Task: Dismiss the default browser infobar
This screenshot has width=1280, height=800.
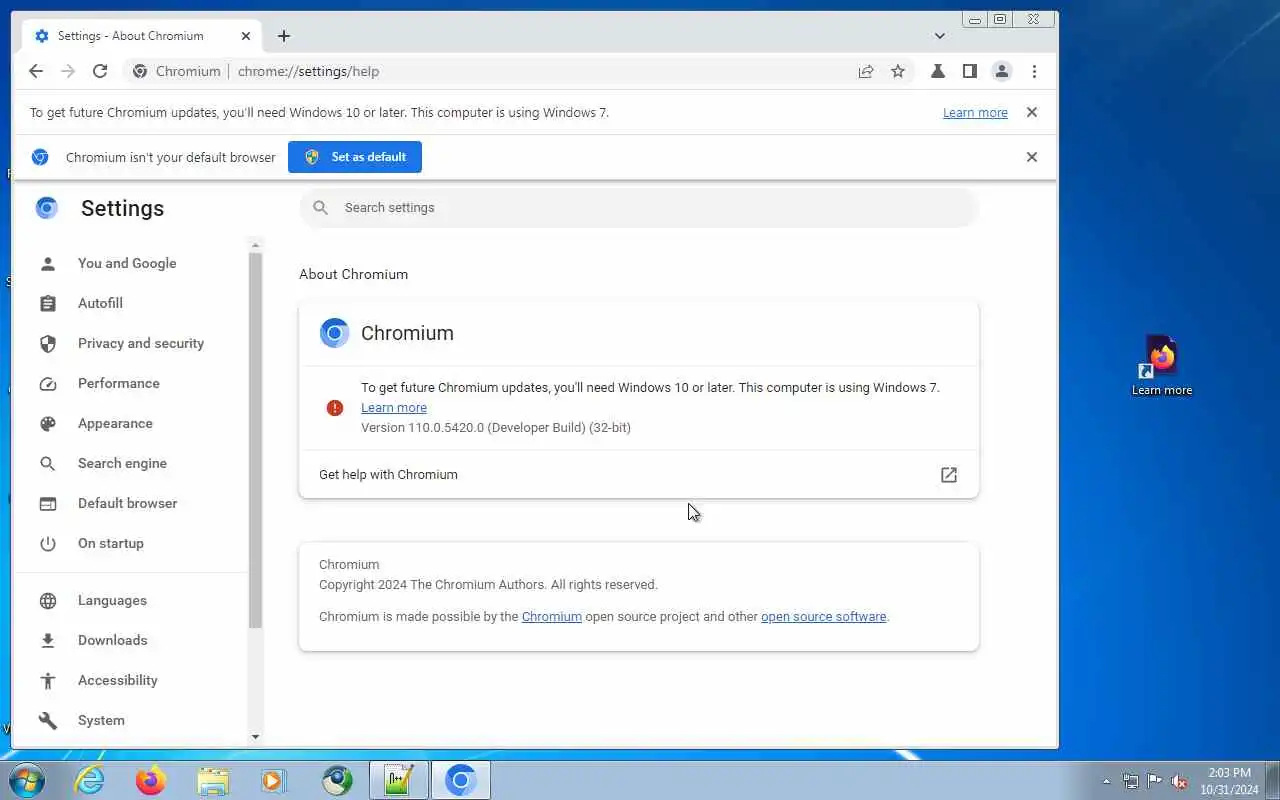Action: tap(1032, 157)
